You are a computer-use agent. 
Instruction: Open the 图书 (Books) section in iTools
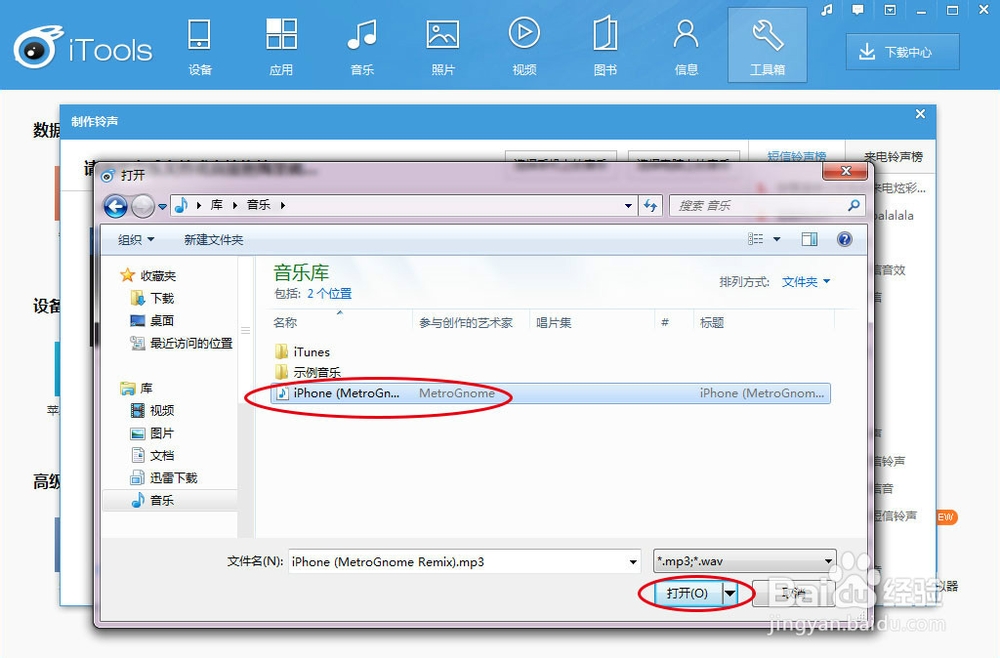click(x=605, y=47)
